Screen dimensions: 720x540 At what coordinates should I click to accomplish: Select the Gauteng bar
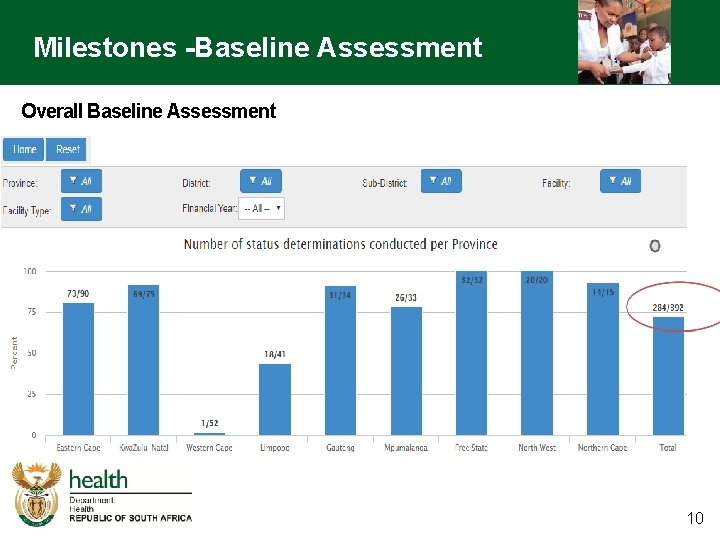[340, 360]
